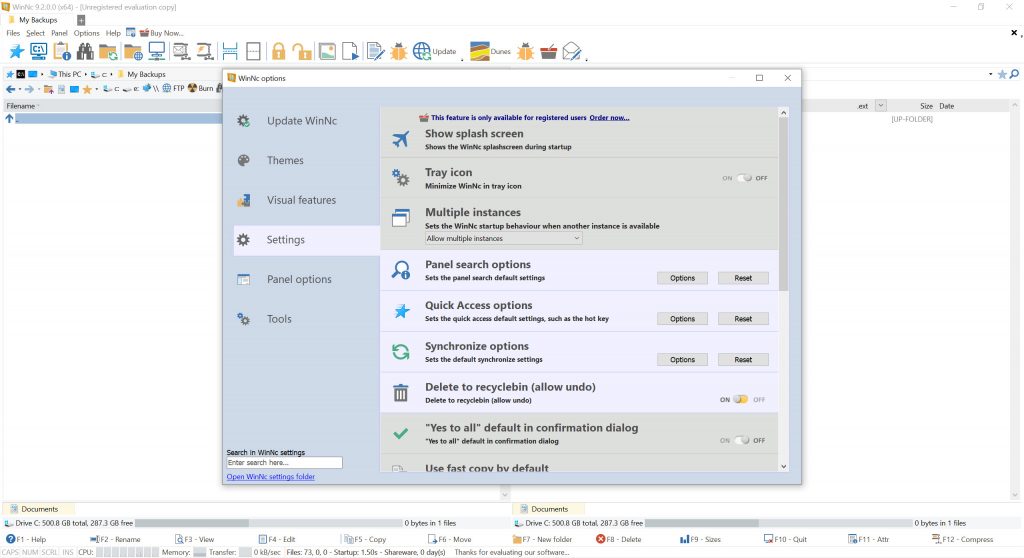
Task: Click the document edit pencil icon
Action: [x=376, y=52]
